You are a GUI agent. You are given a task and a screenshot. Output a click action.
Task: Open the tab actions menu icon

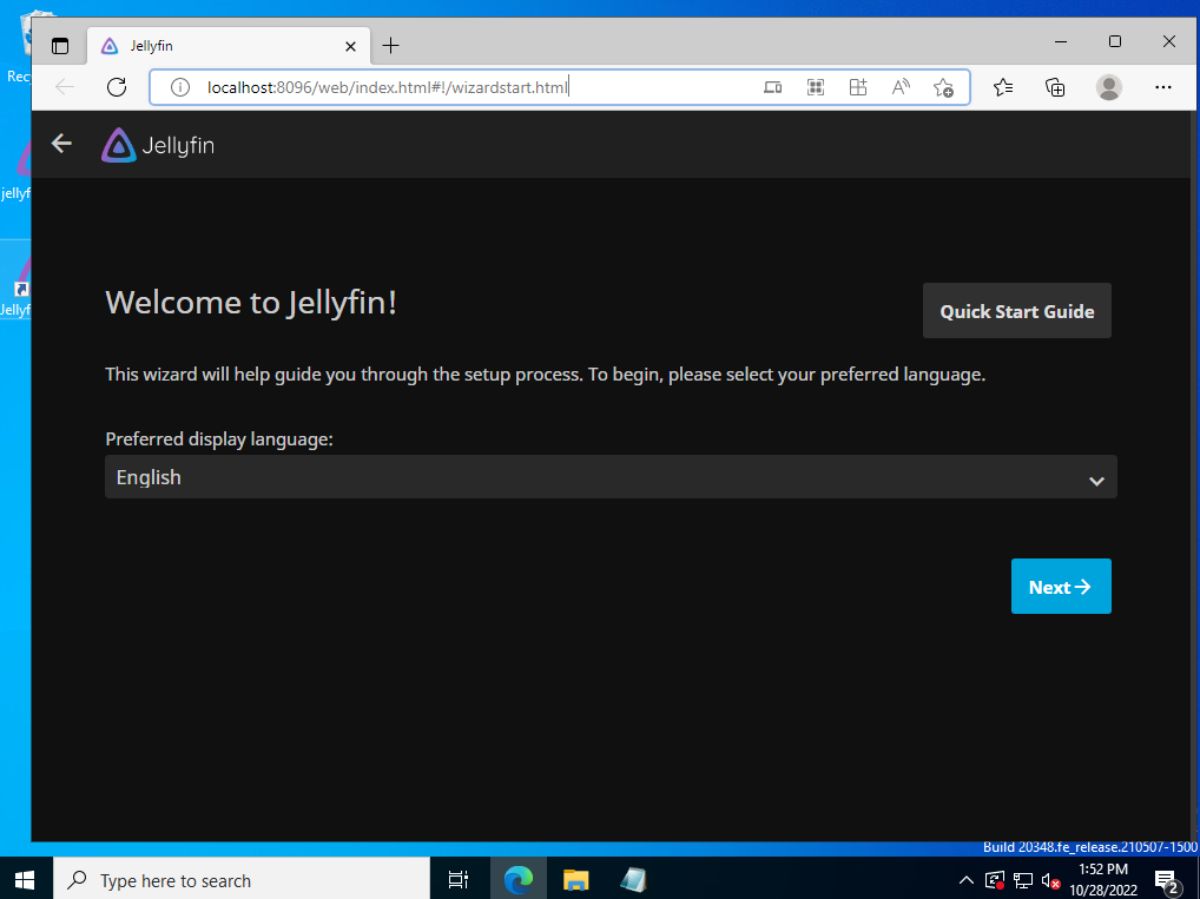point(60,46)
